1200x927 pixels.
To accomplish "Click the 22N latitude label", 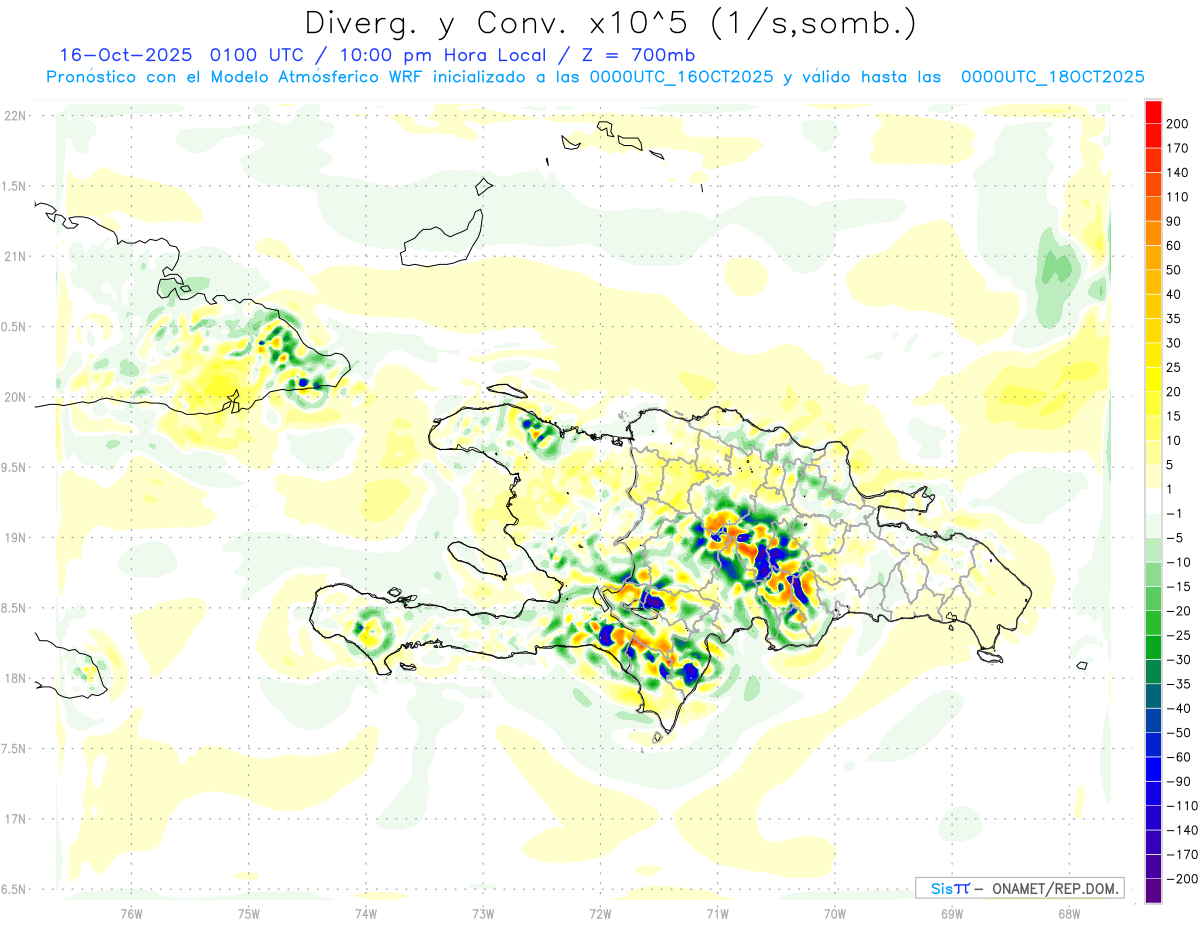I will [15, 115].
